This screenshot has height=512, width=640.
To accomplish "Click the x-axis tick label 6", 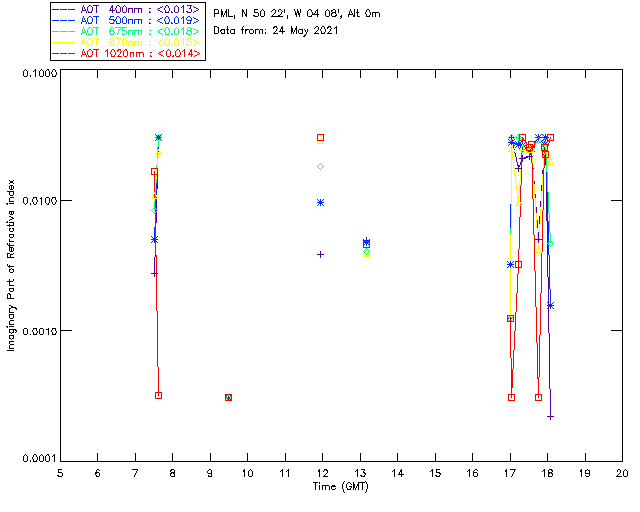I will pyautogui.click(x=98, y=473).
